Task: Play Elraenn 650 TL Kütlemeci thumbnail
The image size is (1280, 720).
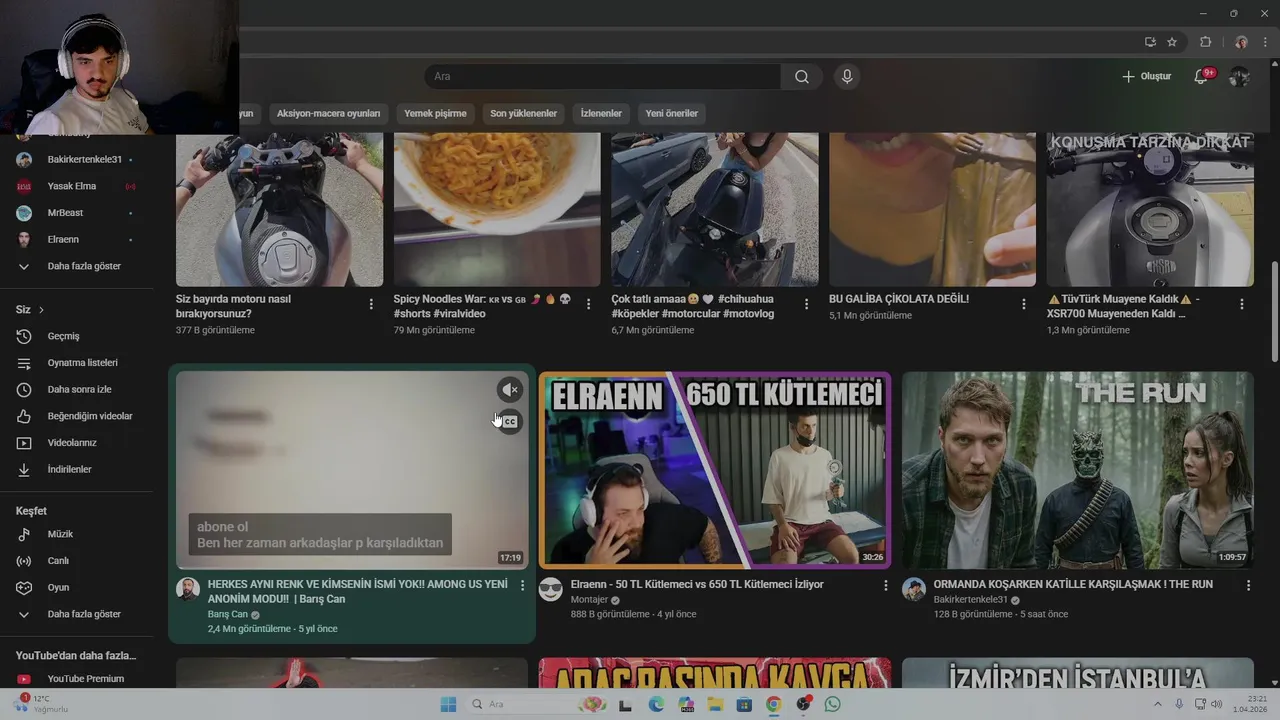Action: 715,470
